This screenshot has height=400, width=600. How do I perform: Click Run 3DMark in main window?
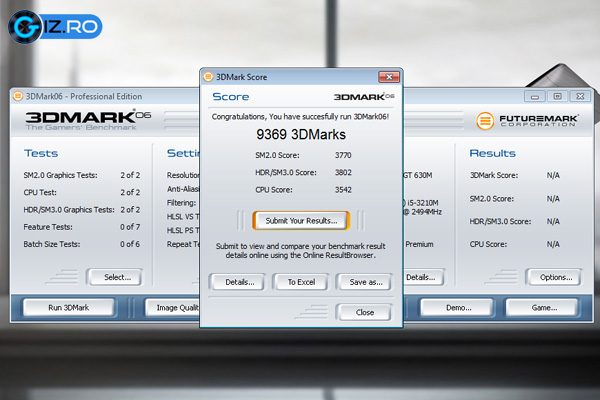[x=69, y=307]
